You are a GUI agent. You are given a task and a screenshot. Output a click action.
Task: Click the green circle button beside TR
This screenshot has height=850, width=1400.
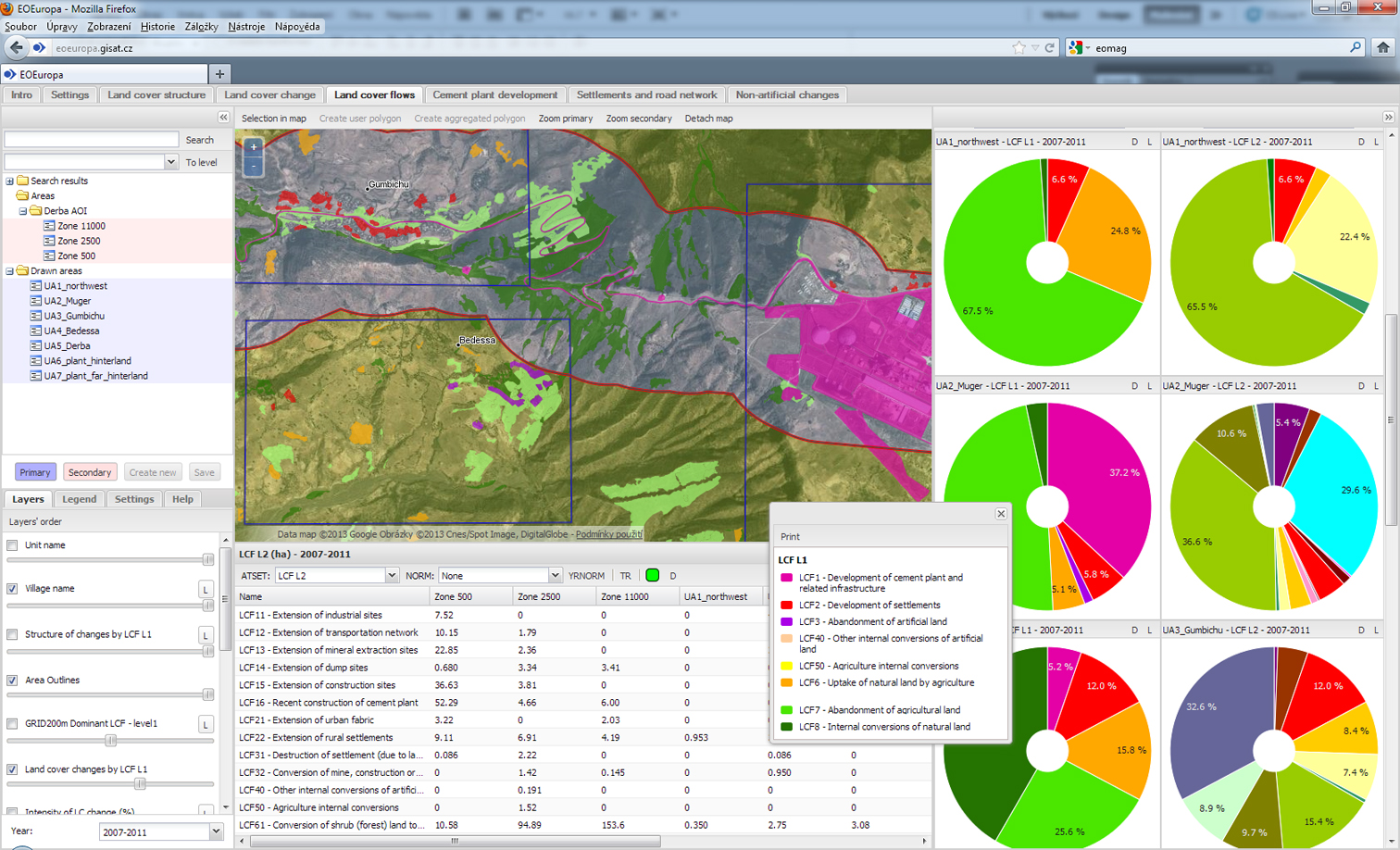click(652, 576)
